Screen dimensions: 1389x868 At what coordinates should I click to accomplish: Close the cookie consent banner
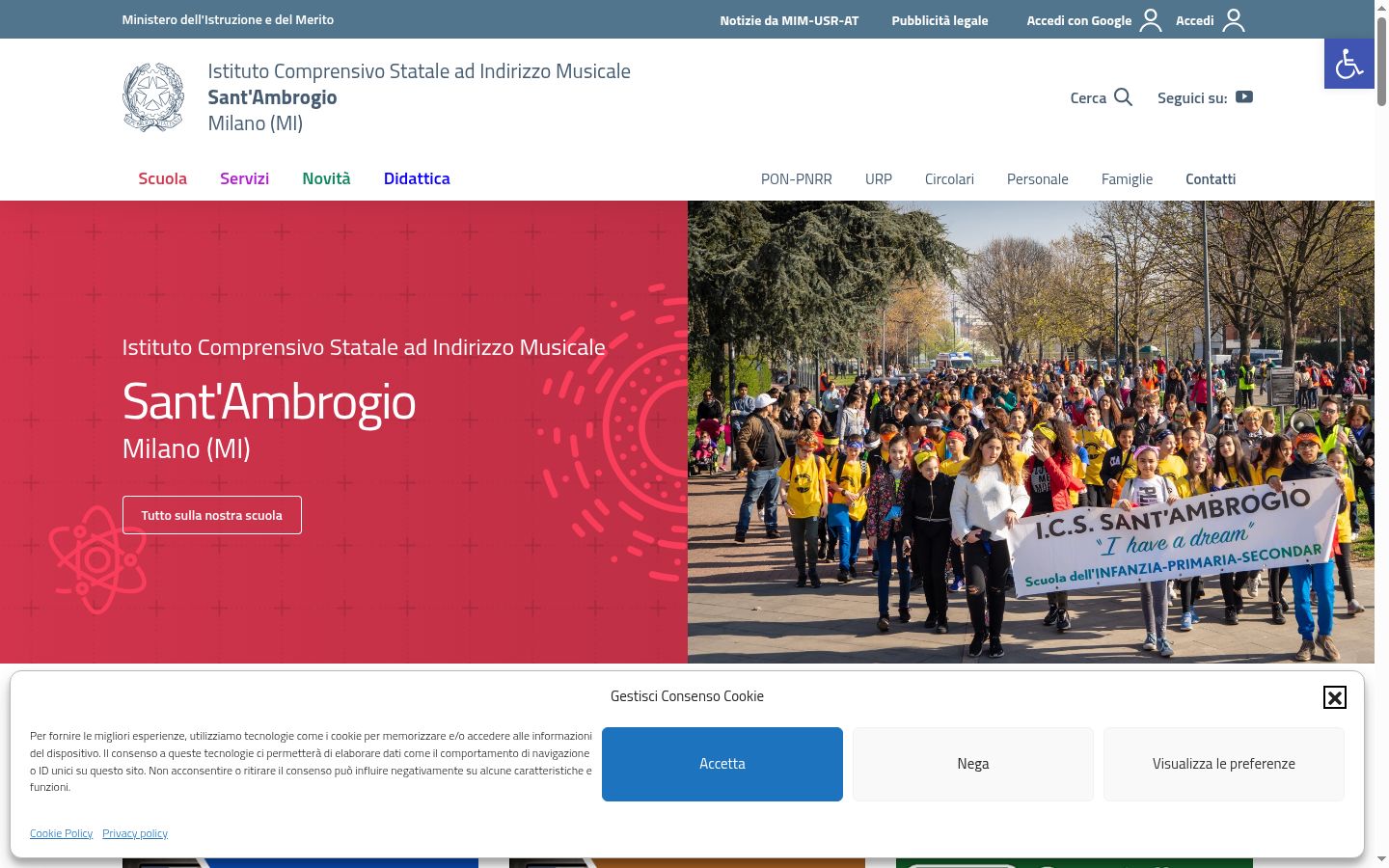point(1334,697)
